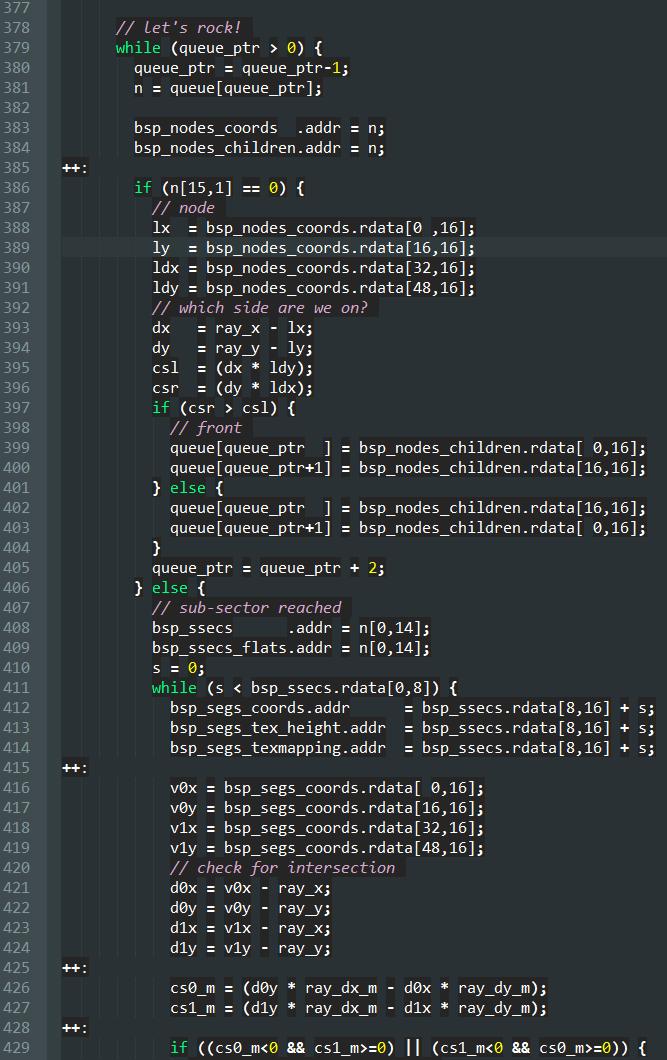Click the line 'n = queue[queue_ptr];'

coord(228,88)
